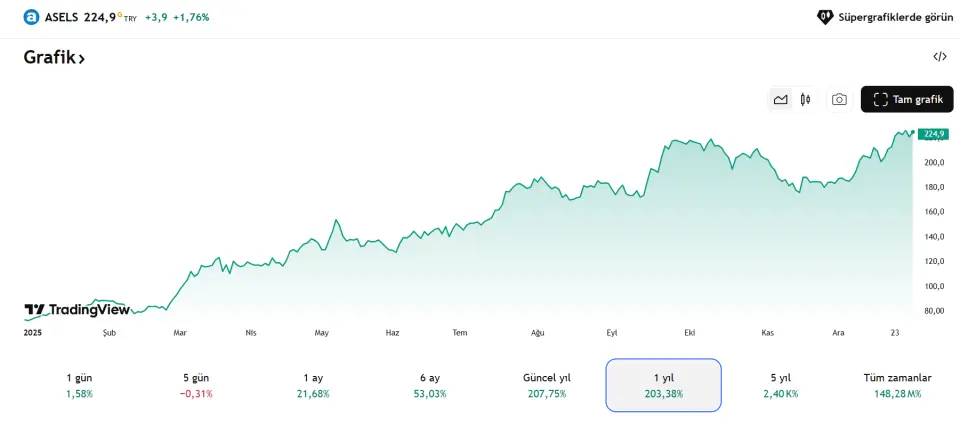Select the 5 gün range
The height and width of the screenshot is (424, 960).
tap(196, 385)
